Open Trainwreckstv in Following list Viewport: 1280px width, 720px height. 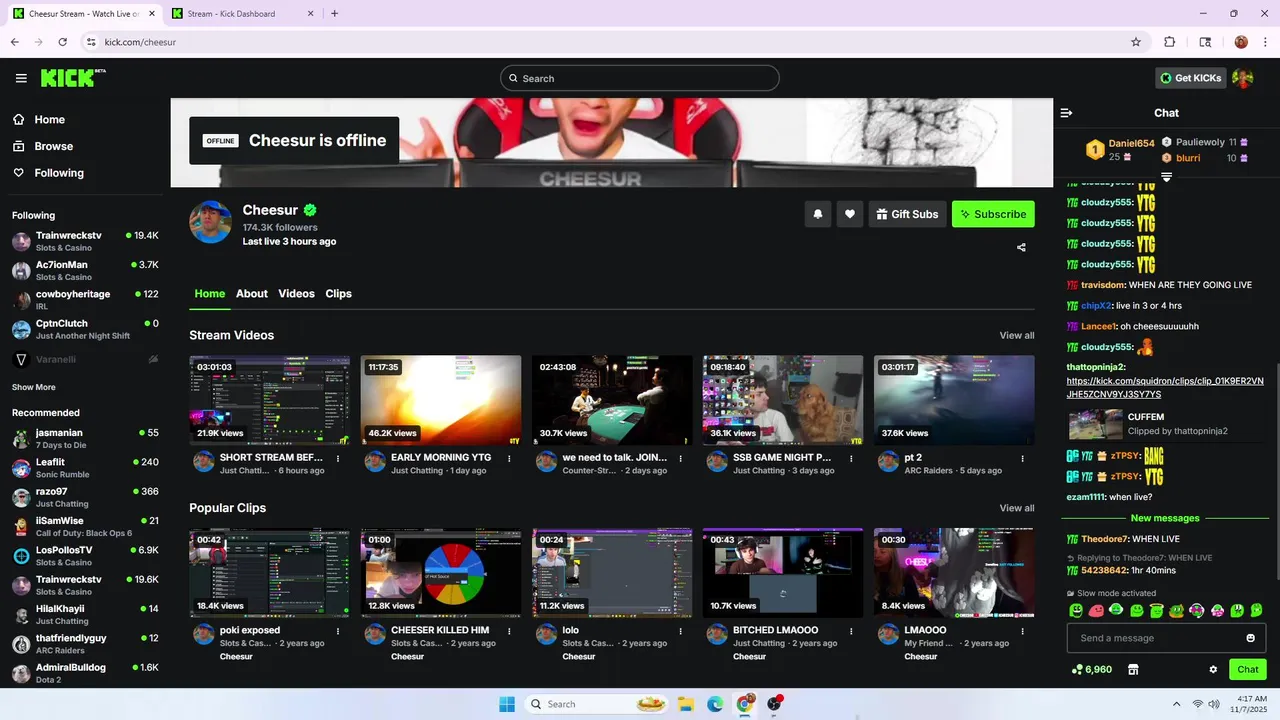(85, 241)
